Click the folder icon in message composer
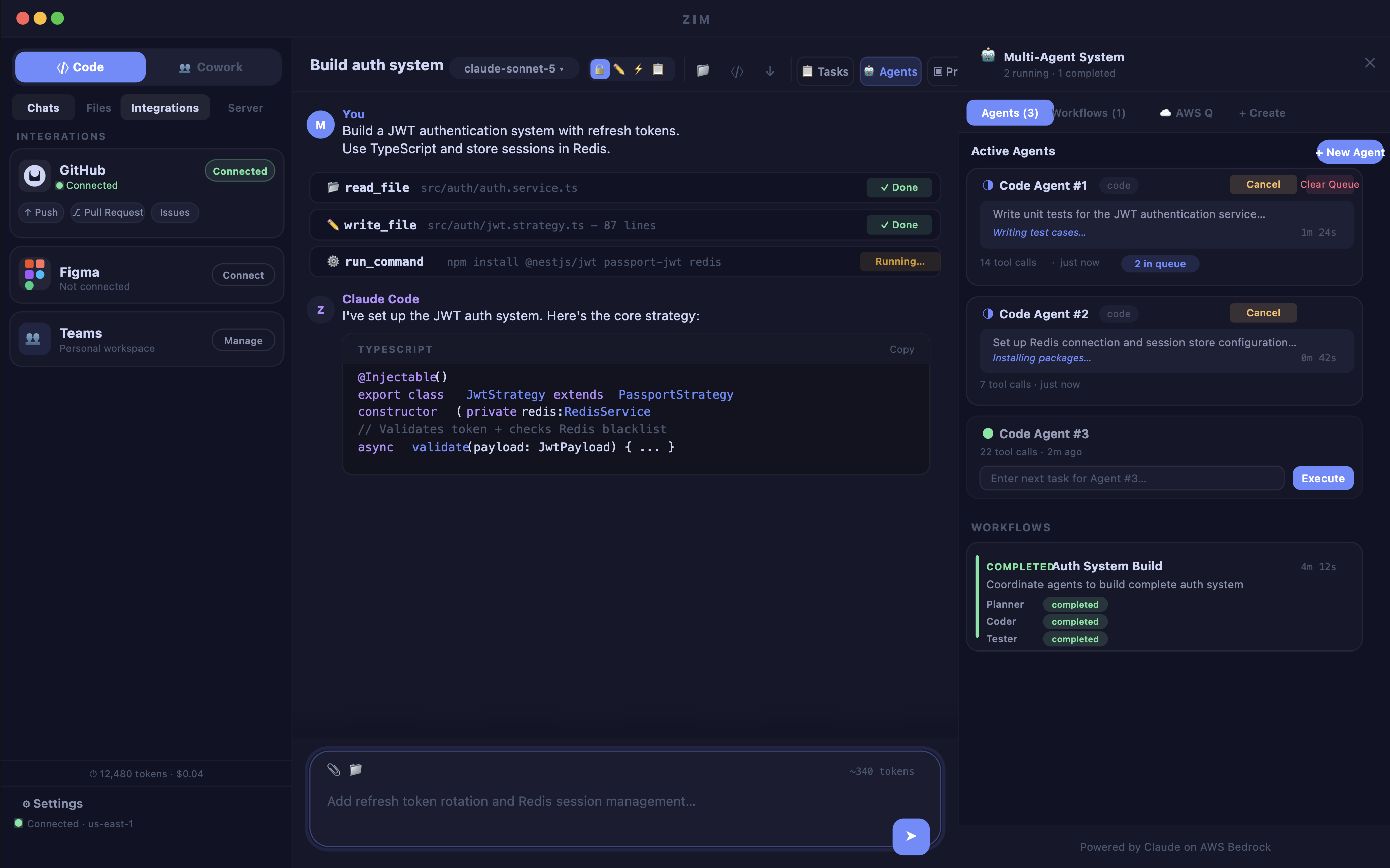Viewport: 1390px width, 868px height. tap(356, 769)
